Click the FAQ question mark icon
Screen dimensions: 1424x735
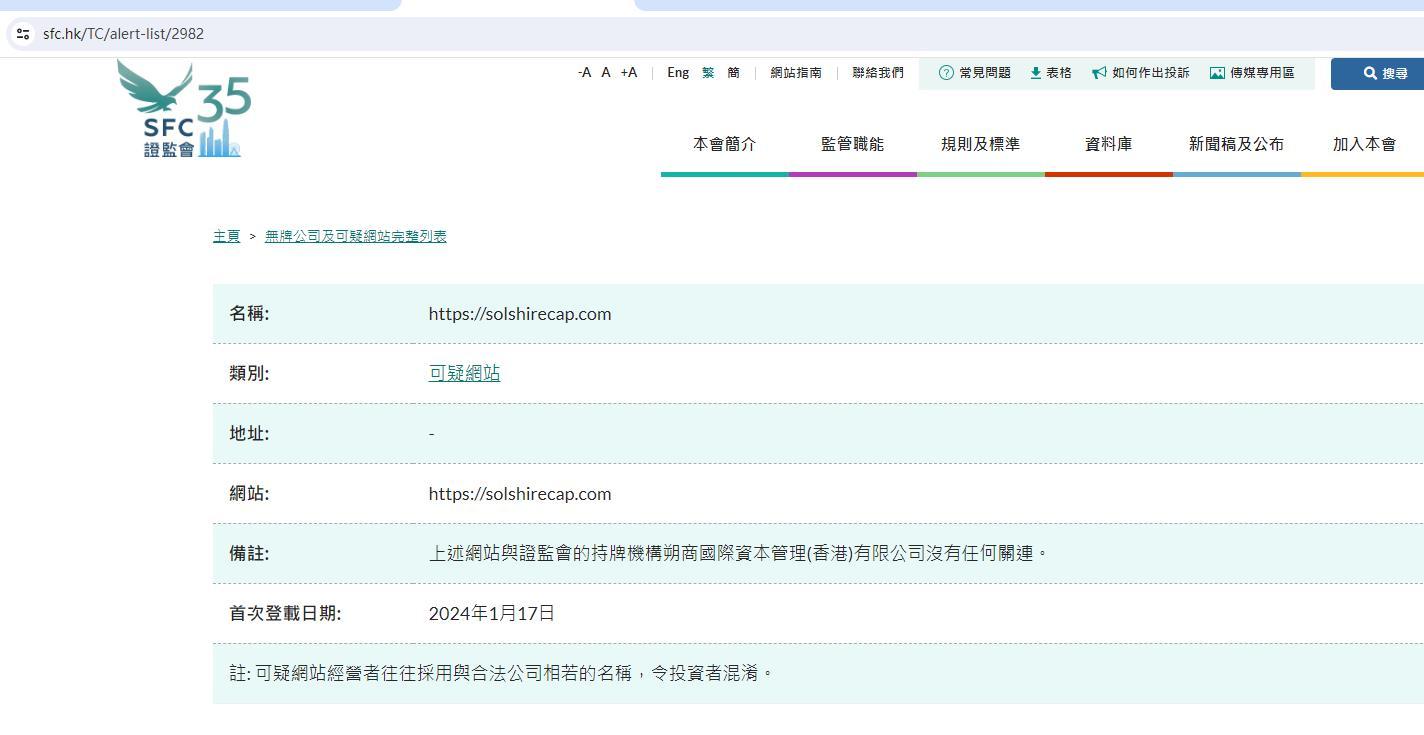point(946,73)
